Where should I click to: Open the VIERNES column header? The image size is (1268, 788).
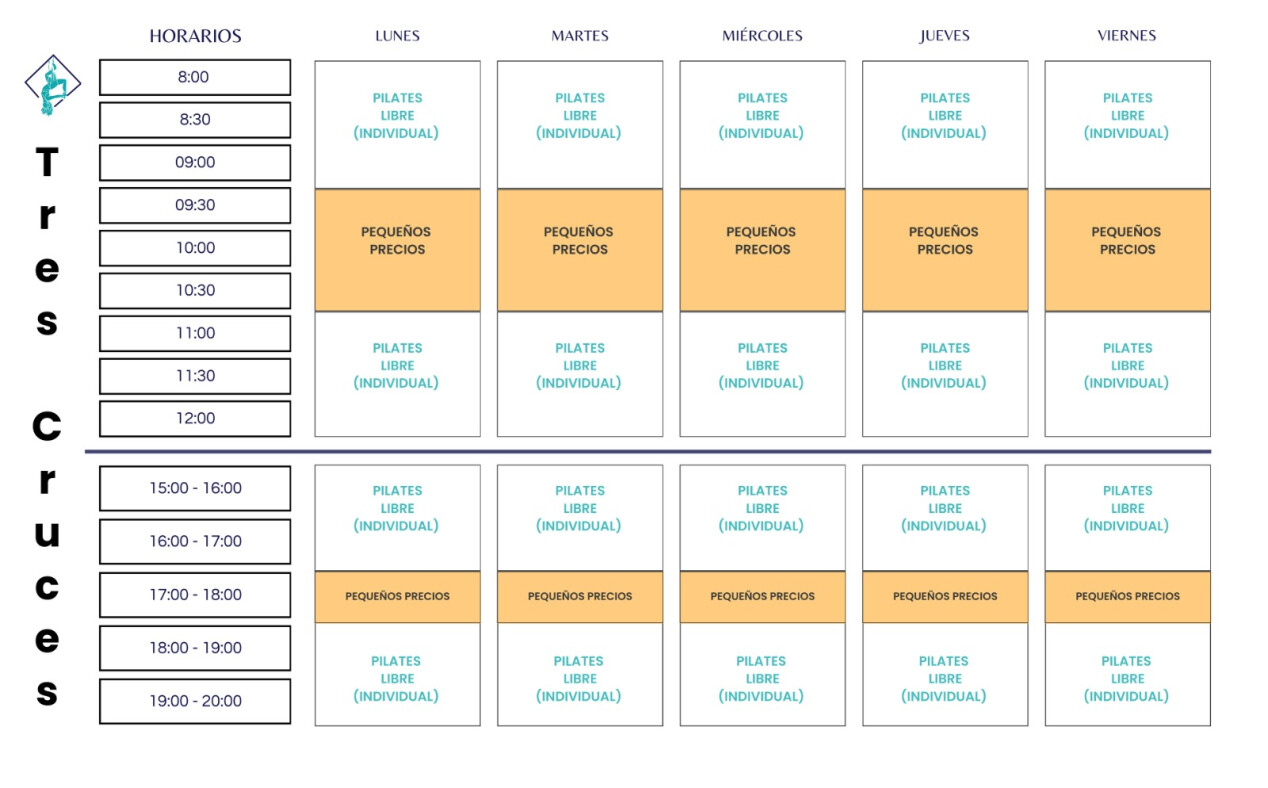pyautogui.click(x=1127, y=36)
